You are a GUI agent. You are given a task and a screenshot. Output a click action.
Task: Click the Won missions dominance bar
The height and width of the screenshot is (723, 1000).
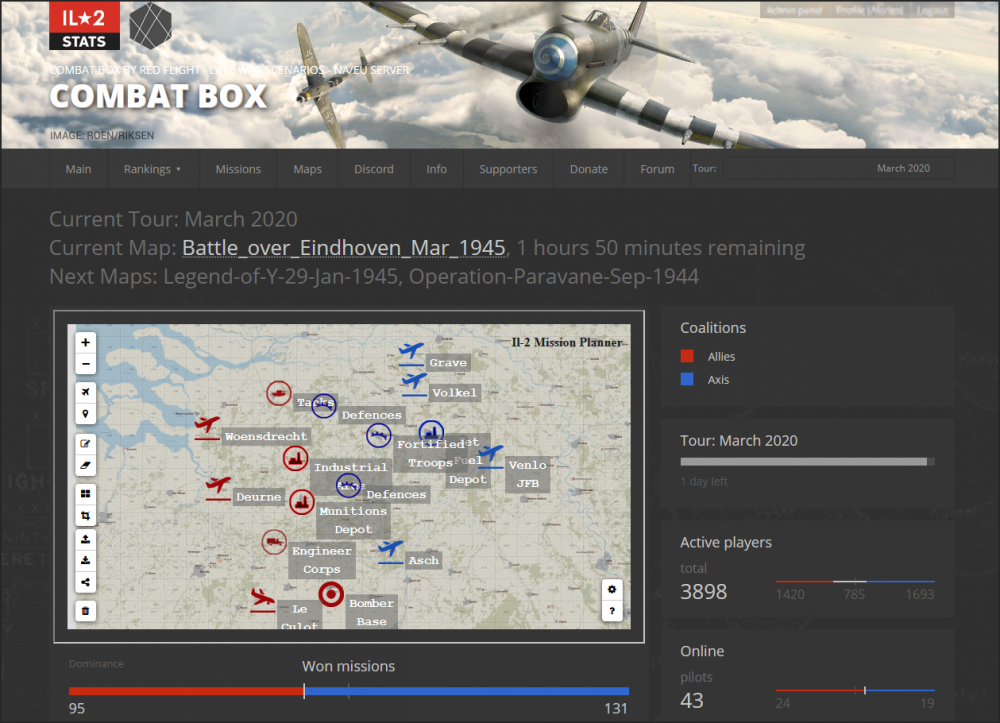click(348, 690)
